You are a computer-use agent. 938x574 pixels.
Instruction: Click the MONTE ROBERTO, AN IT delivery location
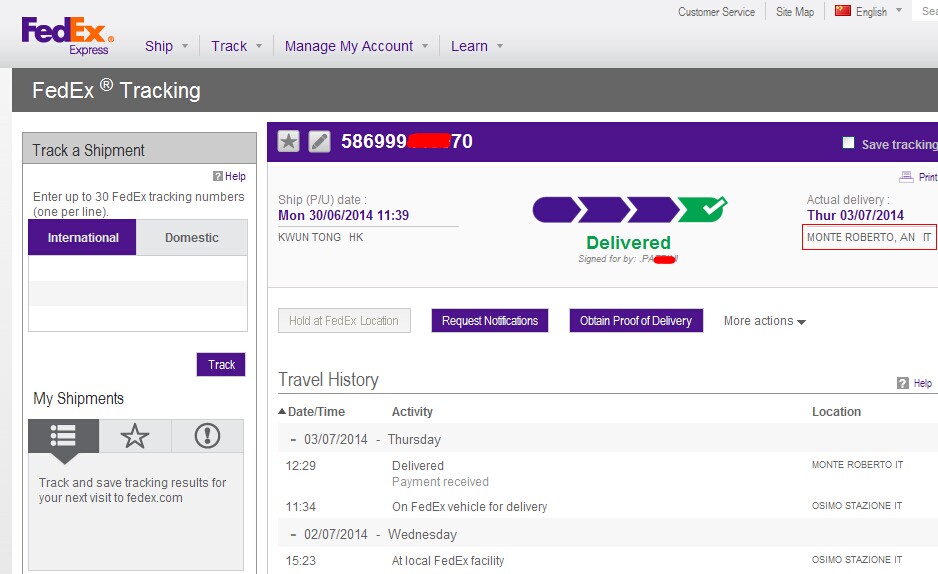click(869, 237)
